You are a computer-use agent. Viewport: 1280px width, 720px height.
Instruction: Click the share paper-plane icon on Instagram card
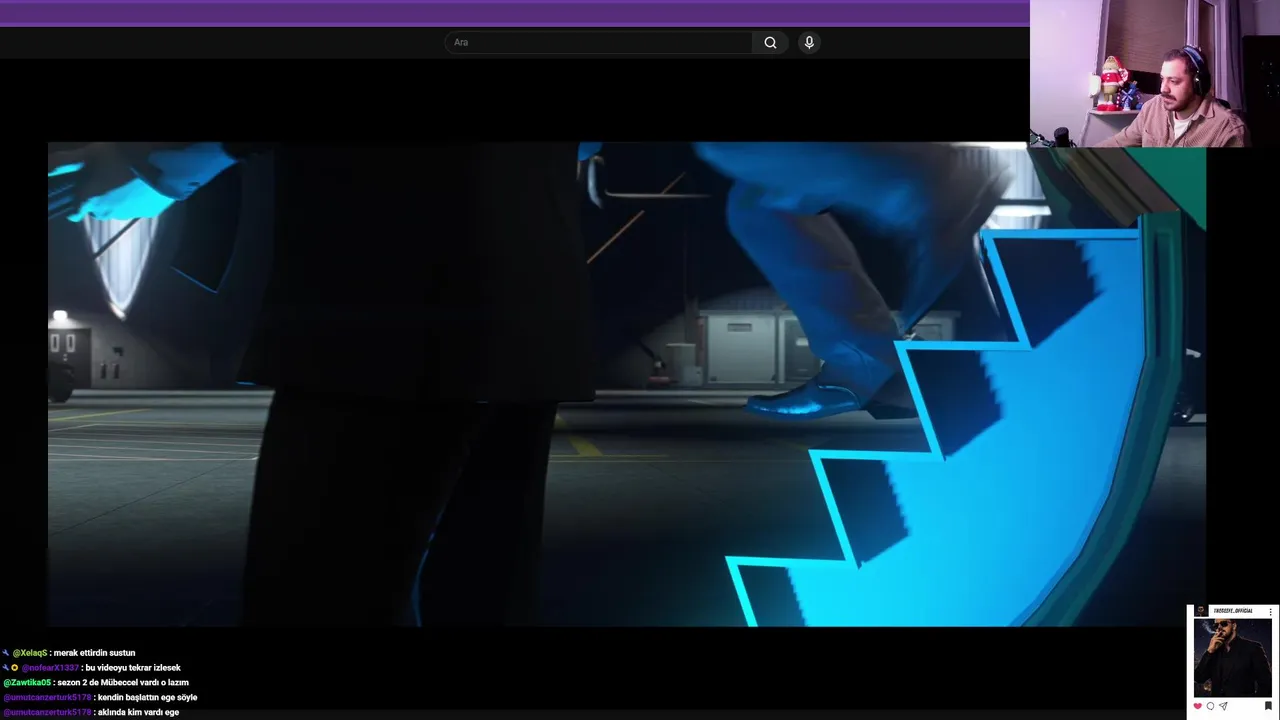(1223, 706)
